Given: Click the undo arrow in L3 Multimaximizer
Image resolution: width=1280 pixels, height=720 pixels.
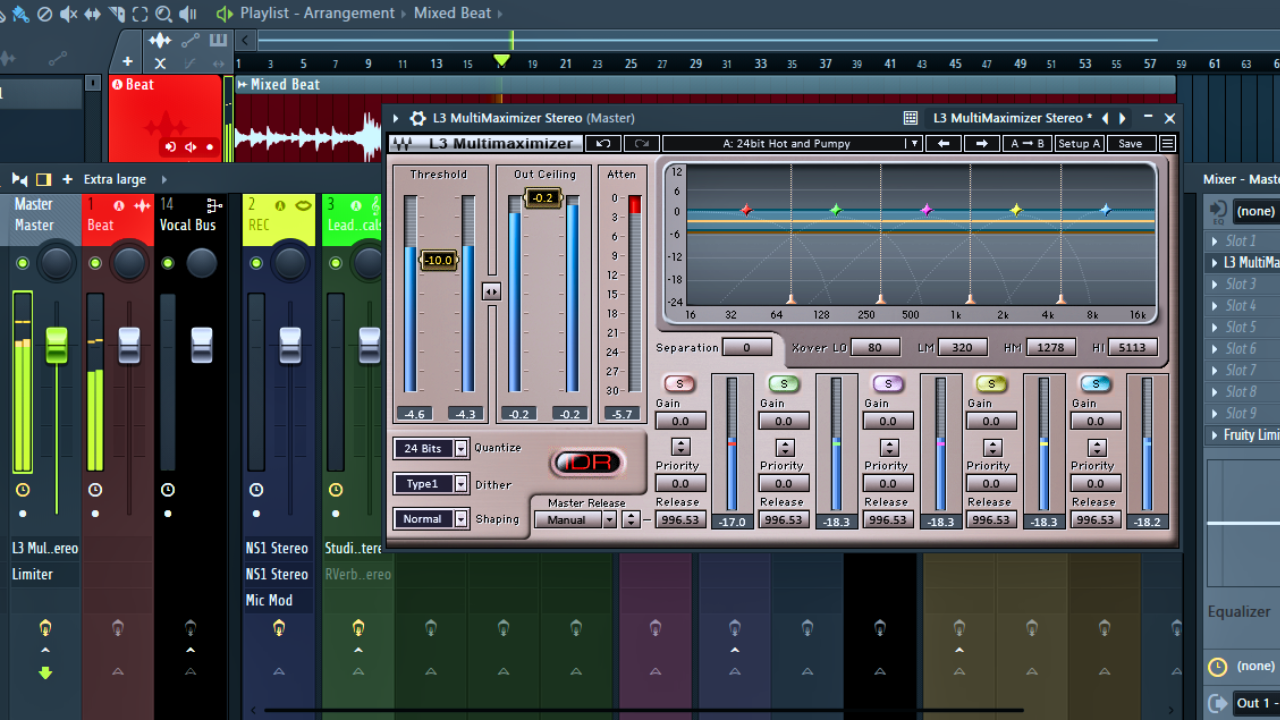Looking at the screenshot, I should (603, 144).
